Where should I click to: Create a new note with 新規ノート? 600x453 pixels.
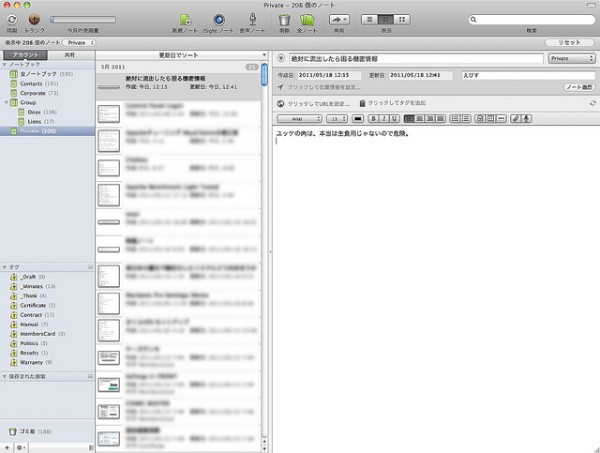click(186, 18)
